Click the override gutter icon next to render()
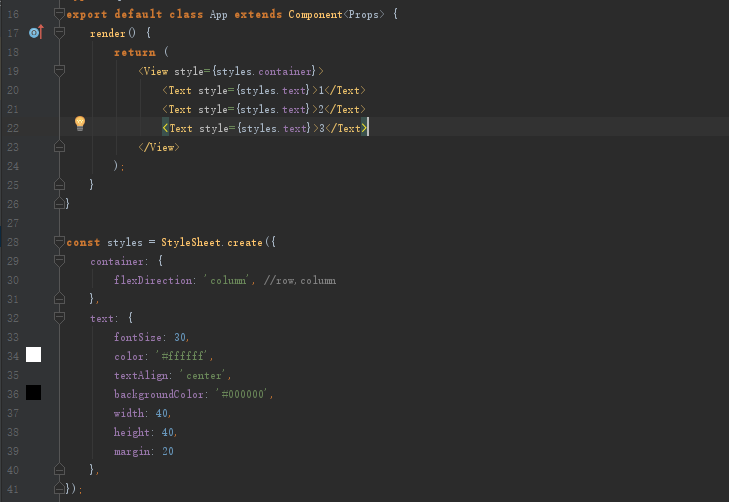The image size is (729, 502). pos(36,32)
